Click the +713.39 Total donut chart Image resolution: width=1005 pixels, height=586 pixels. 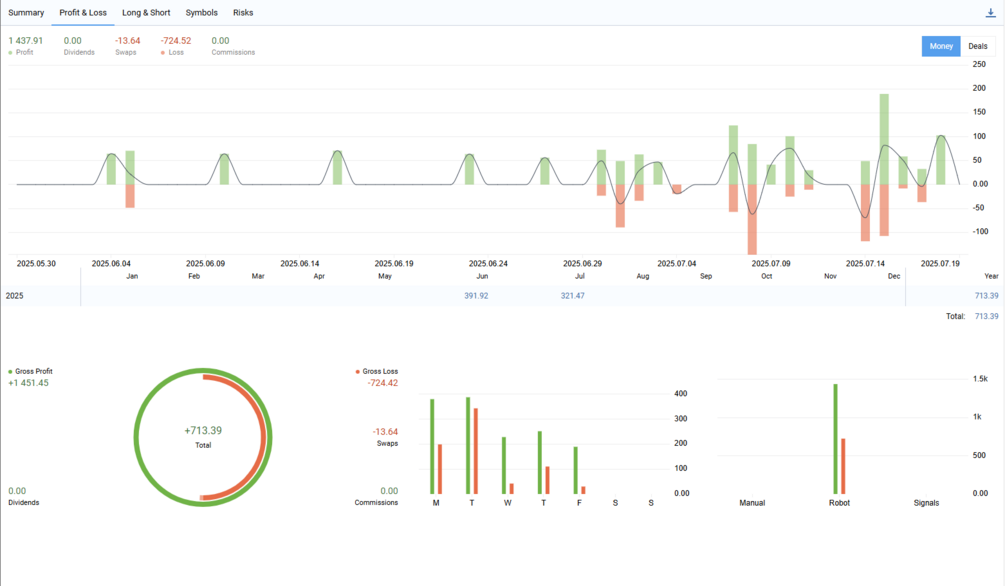click(203, 437)
